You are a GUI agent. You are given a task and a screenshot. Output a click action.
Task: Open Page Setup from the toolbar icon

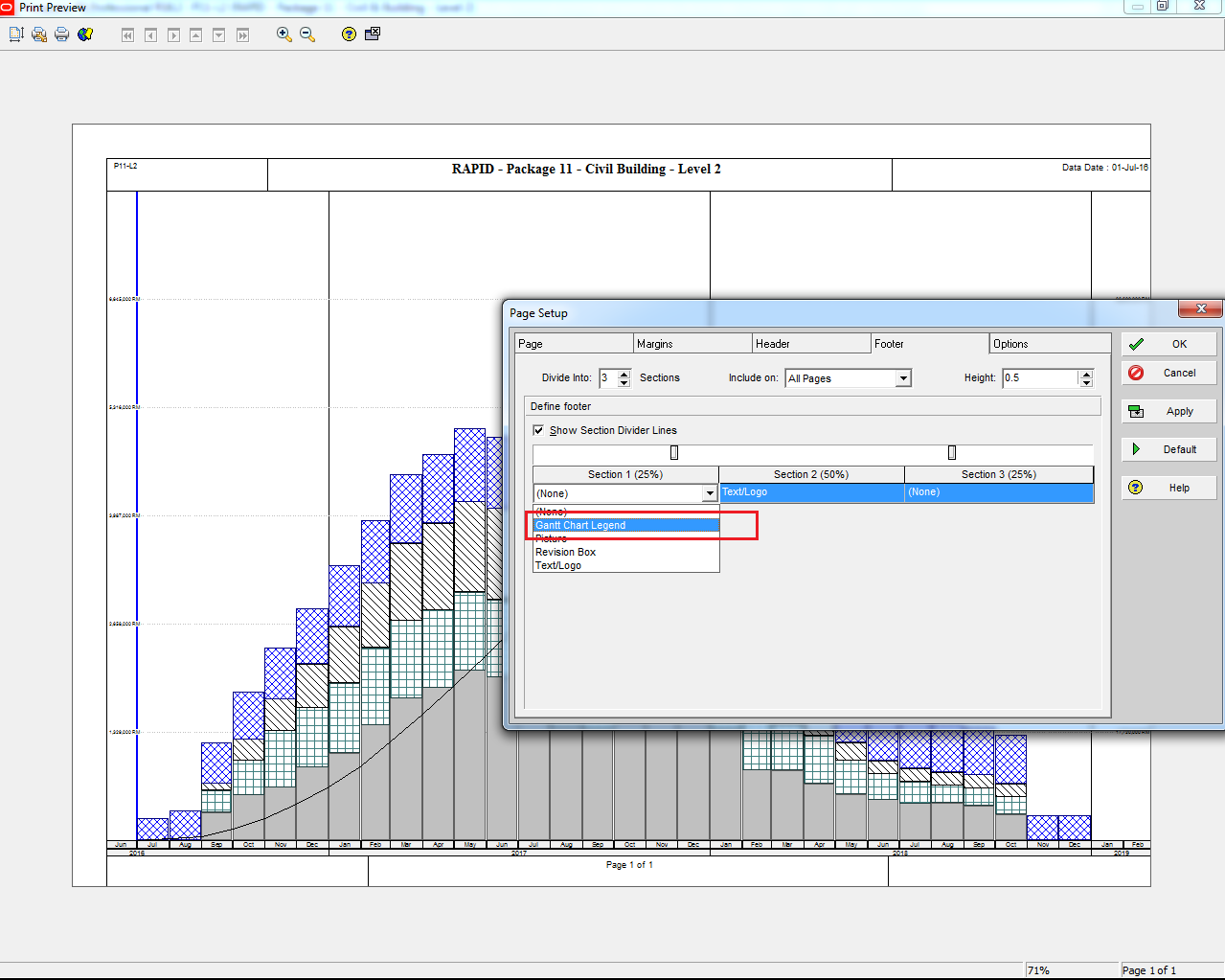tap(16, 34)
